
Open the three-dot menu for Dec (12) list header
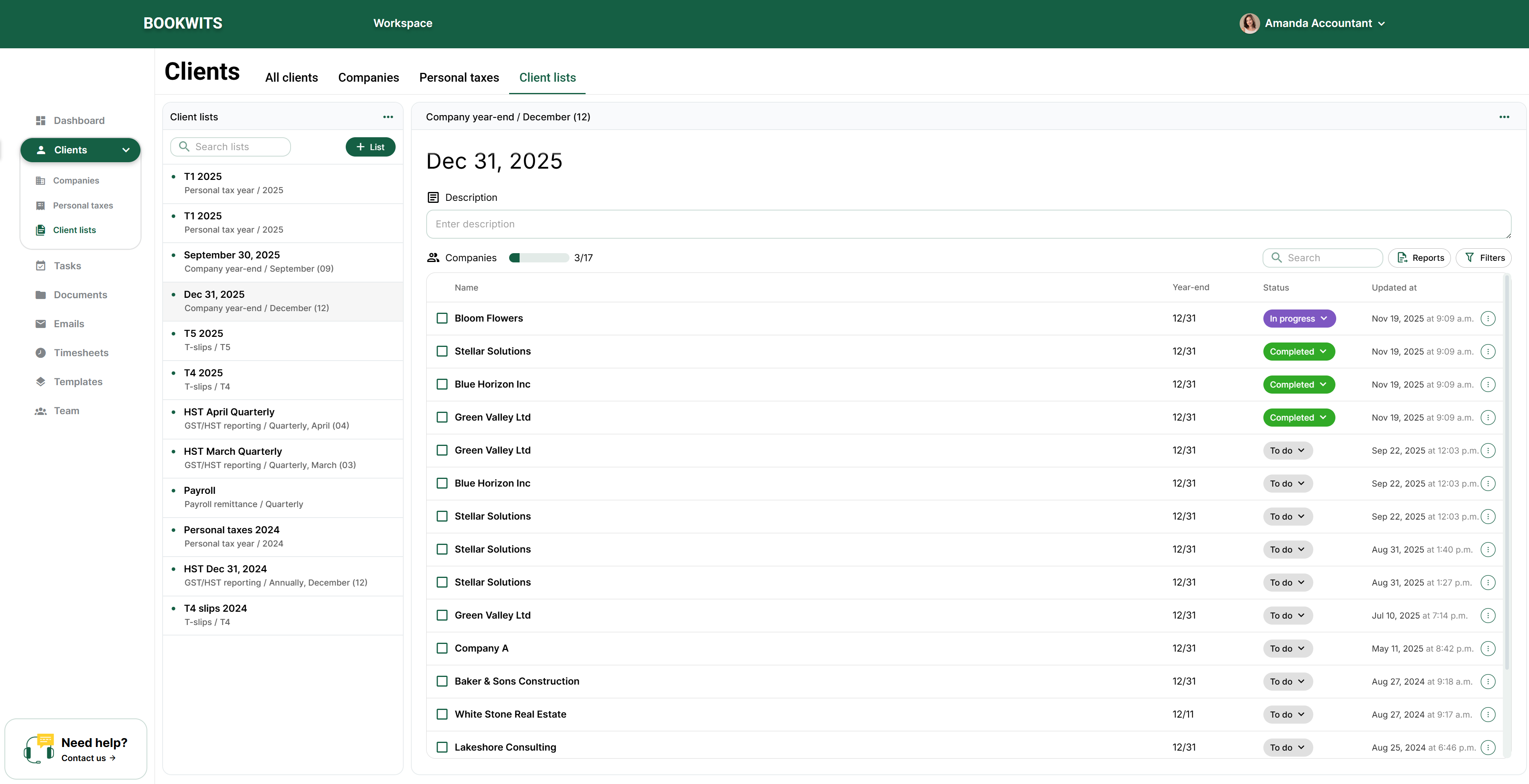pos(1504,117)
